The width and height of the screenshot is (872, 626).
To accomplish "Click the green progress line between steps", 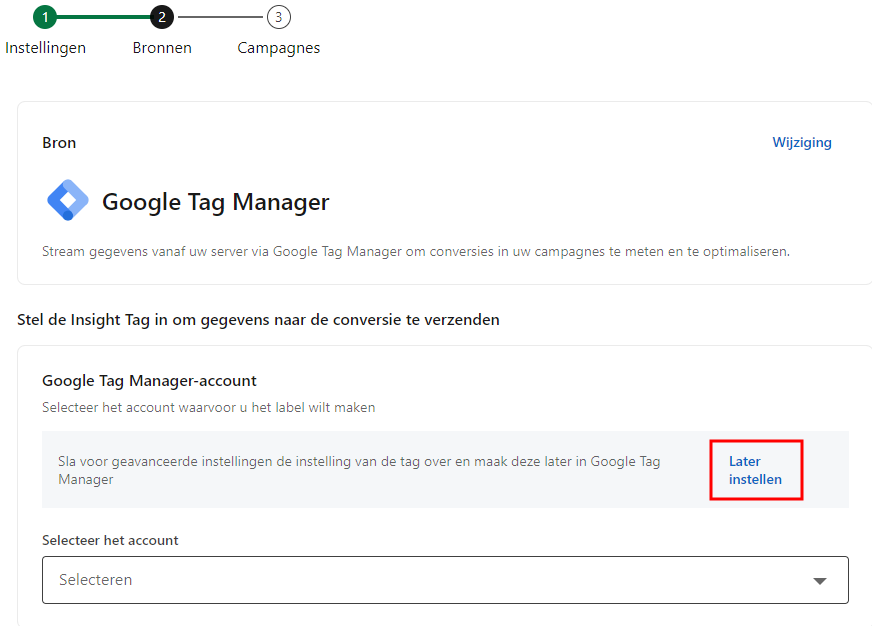I will point(103,17).
